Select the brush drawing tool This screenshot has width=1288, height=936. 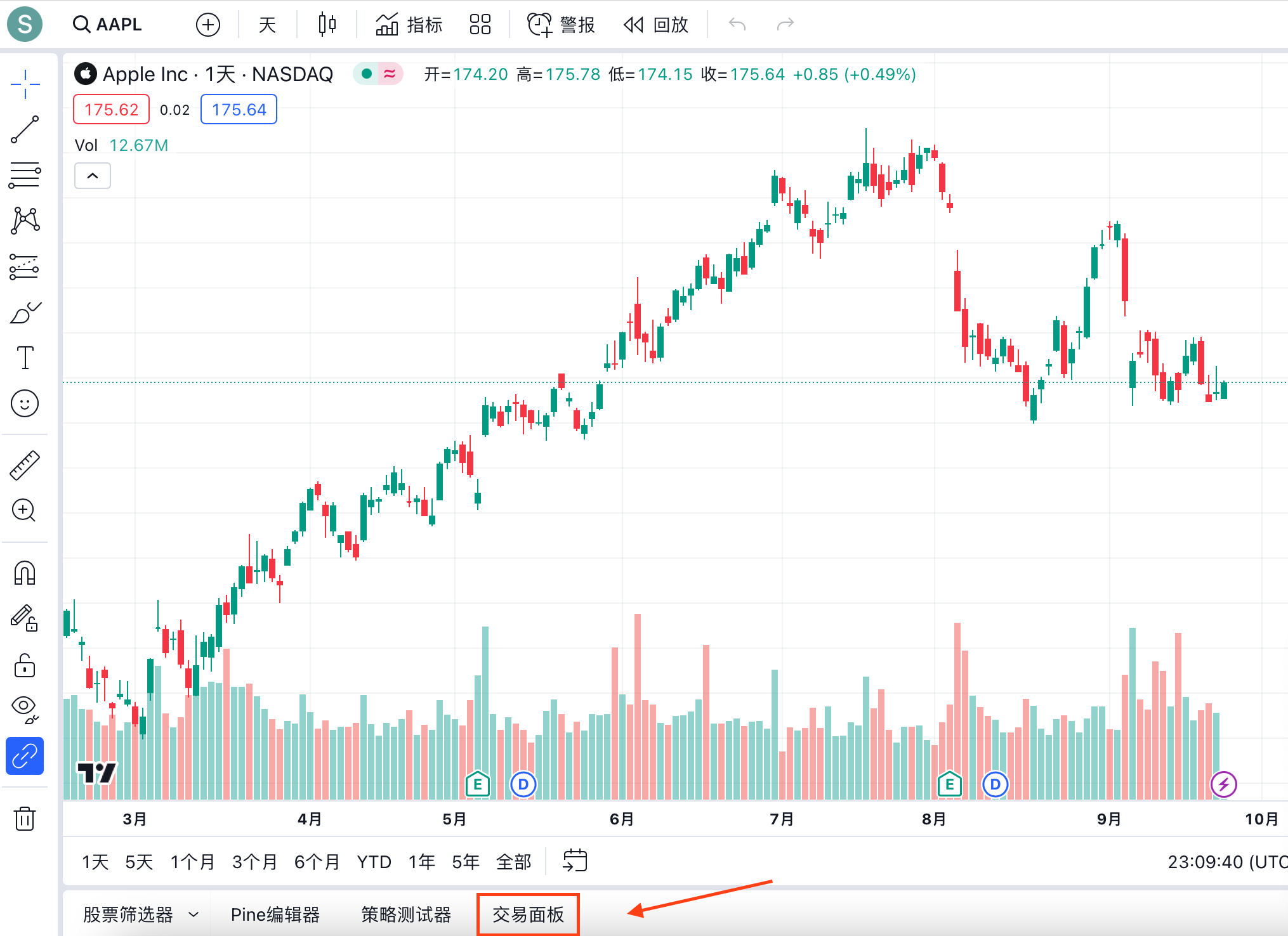click(25, 313)
